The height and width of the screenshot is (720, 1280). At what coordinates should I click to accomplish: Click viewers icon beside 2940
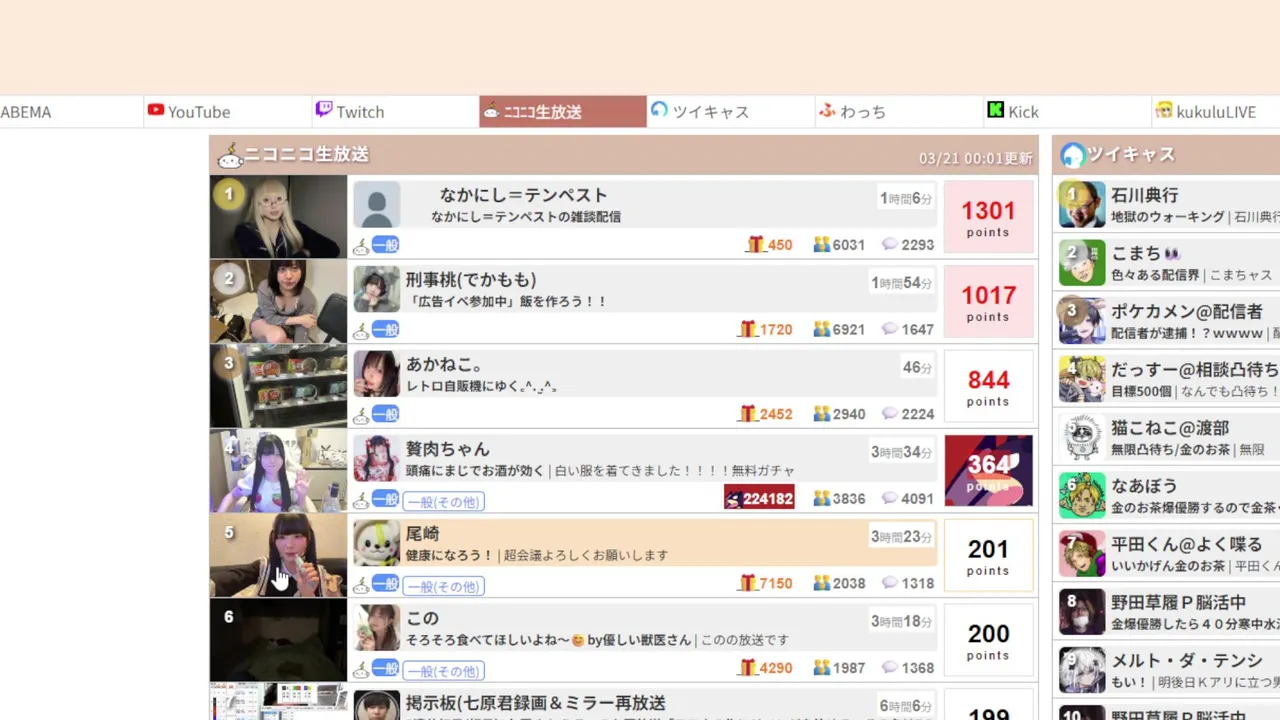(x=822, y=414)
